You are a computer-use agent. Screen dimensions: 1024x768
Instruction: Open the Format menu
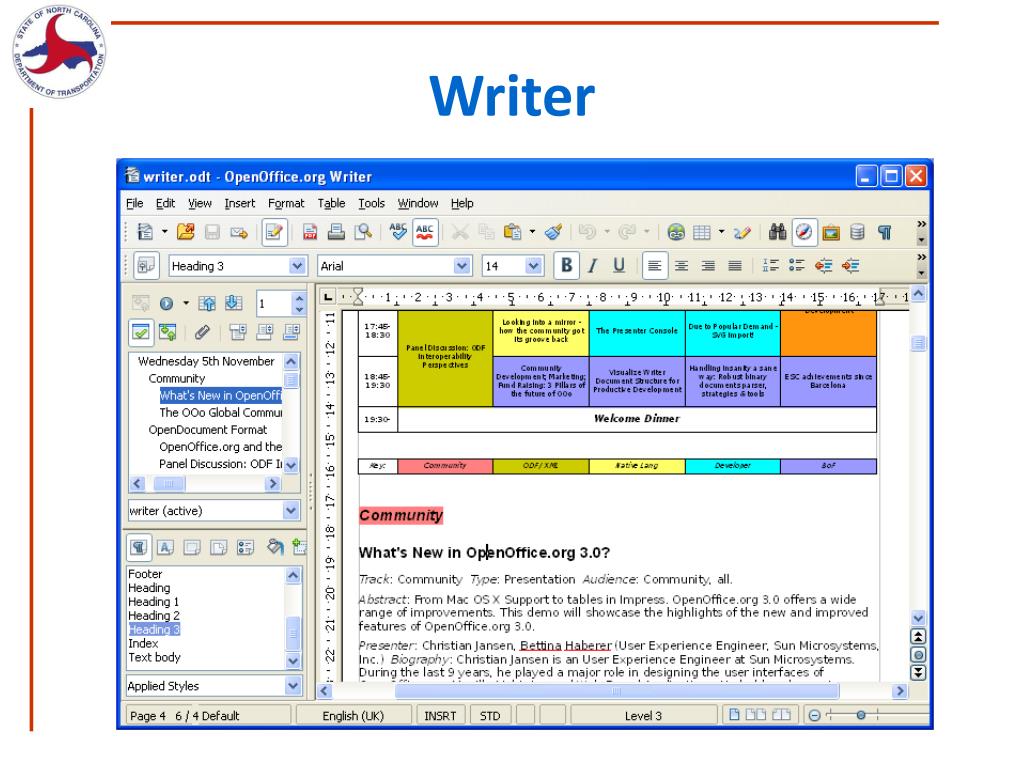pos(286,203)
